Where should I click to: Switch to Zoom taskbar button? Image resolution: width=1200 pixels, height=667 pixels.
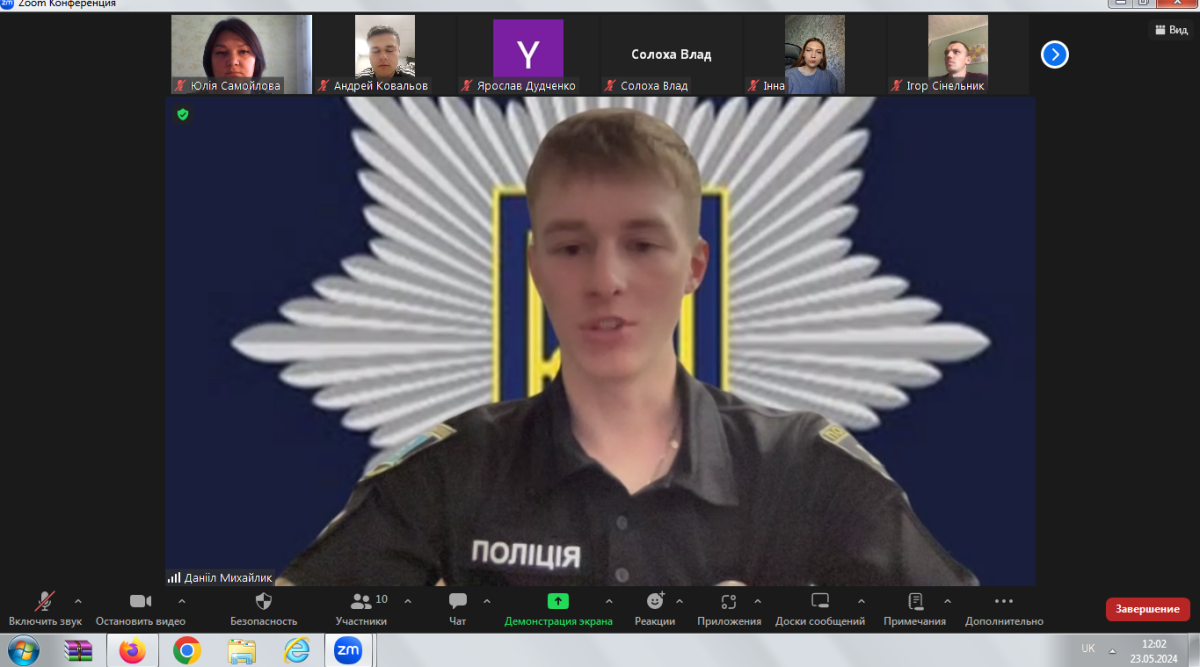click(x=348, y=650)
